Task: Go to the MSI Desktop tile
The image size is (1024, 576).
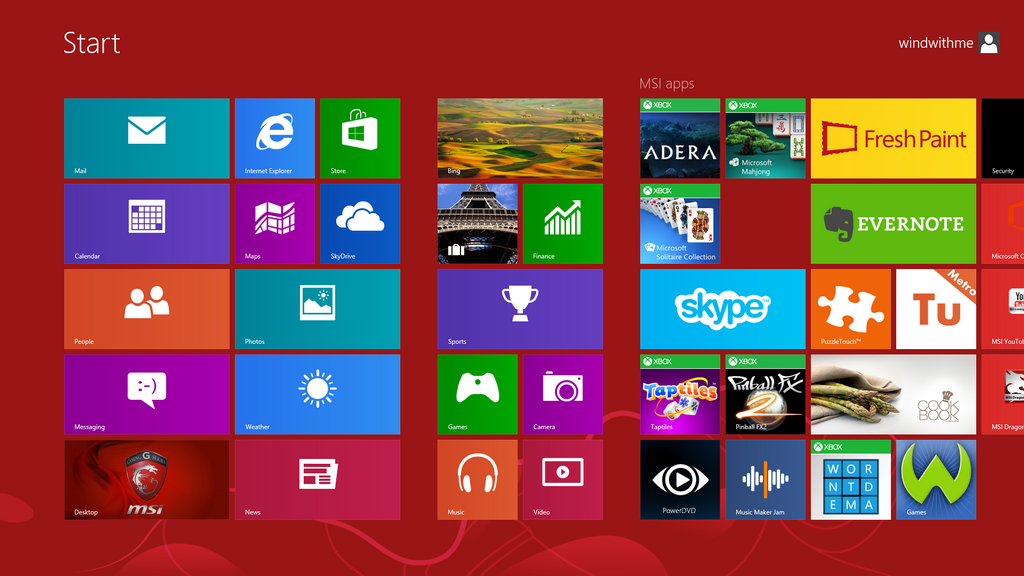Action: [x=147, y=480]
